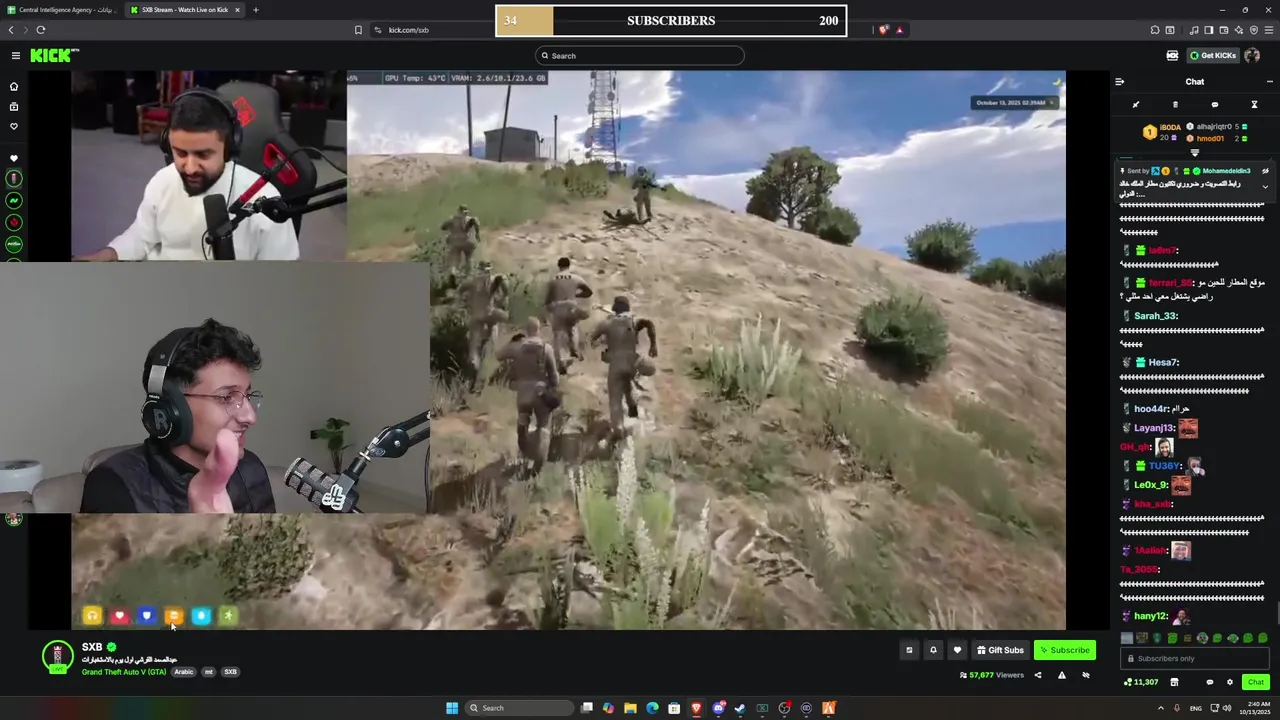Open a new browser tab
The image size is (1280, 720).
coord(255,10)
